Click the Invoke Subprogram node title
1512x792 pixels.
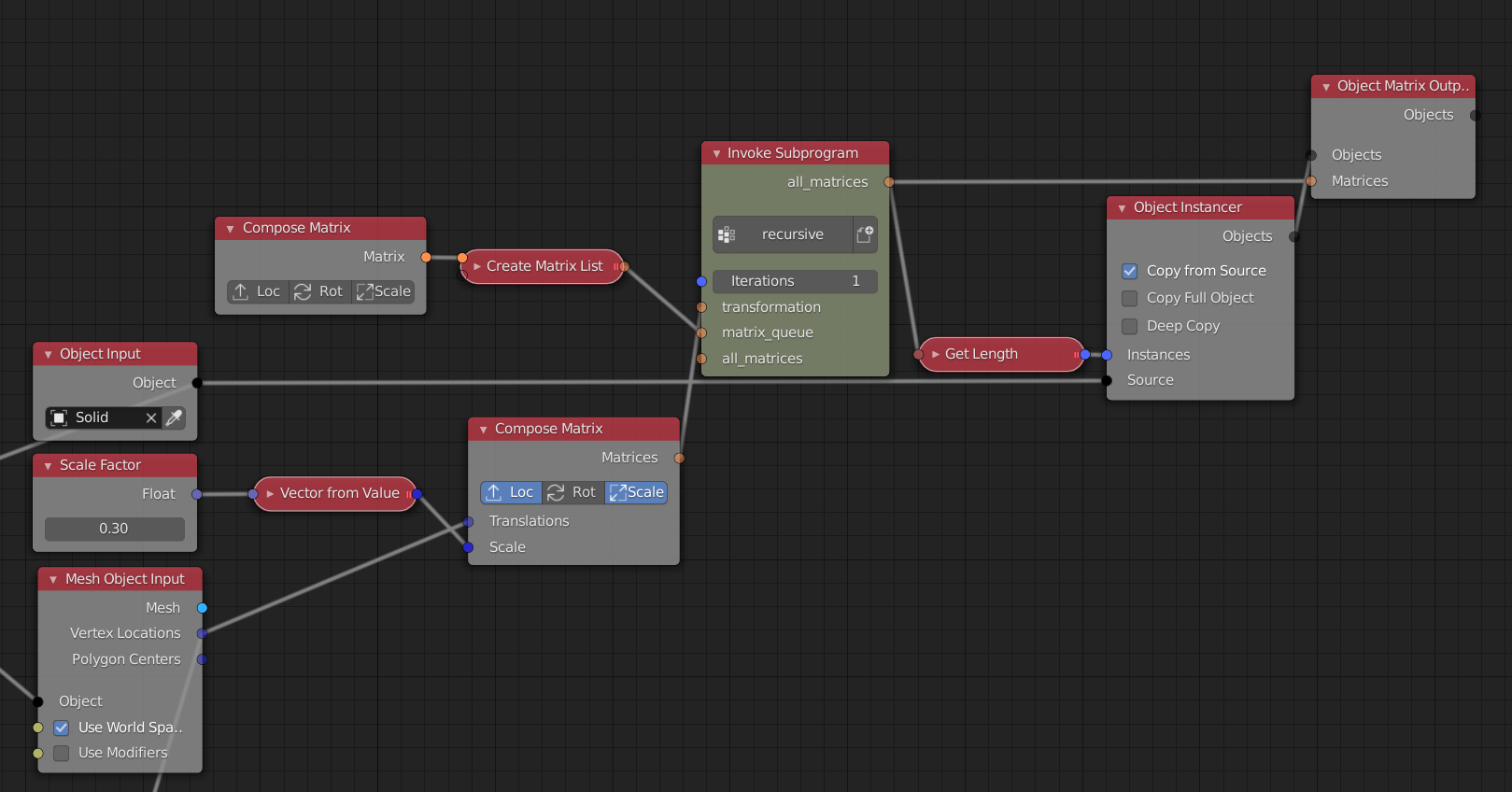[793, 153]
